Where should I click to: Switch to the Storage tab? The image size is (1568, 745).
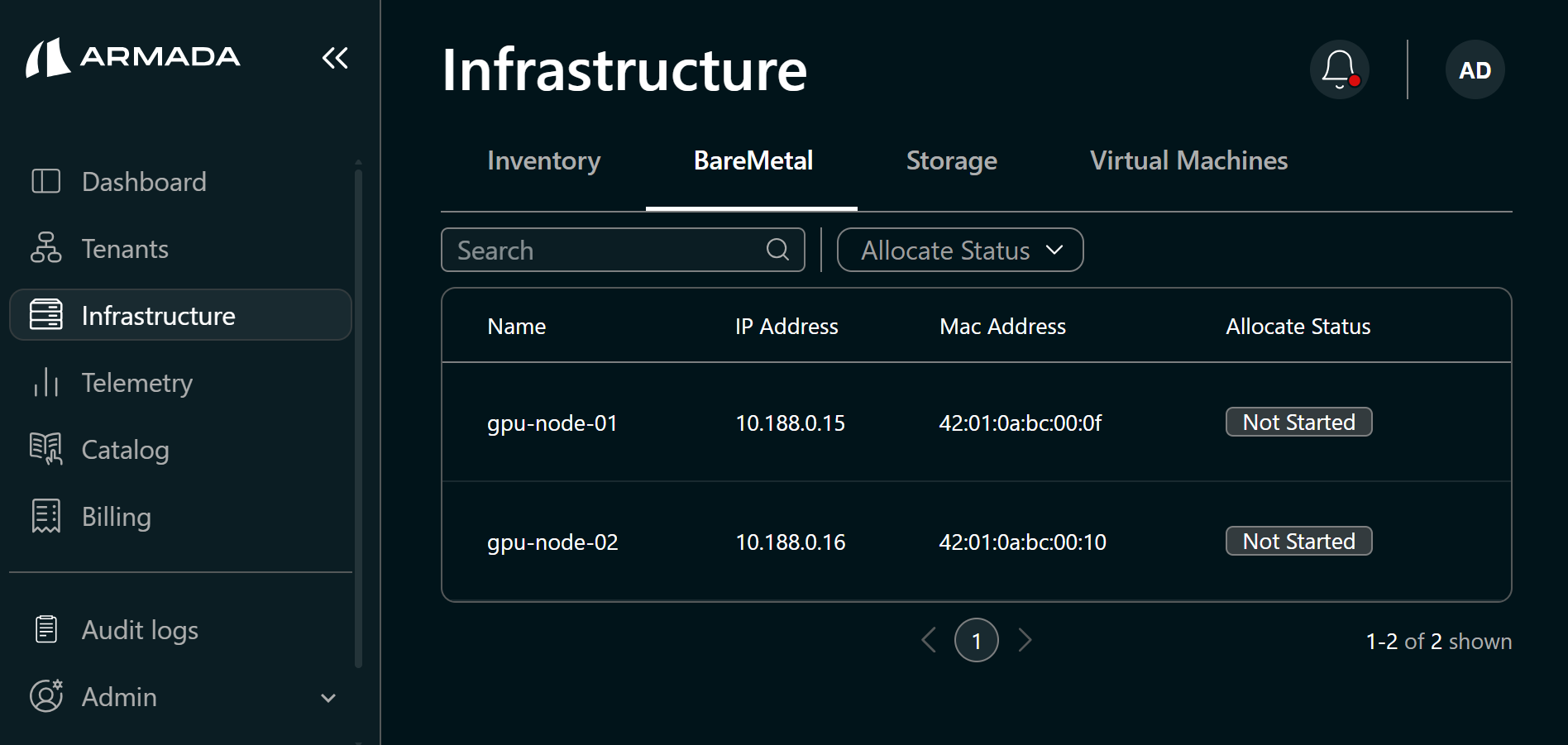click(x=952, y=160)
